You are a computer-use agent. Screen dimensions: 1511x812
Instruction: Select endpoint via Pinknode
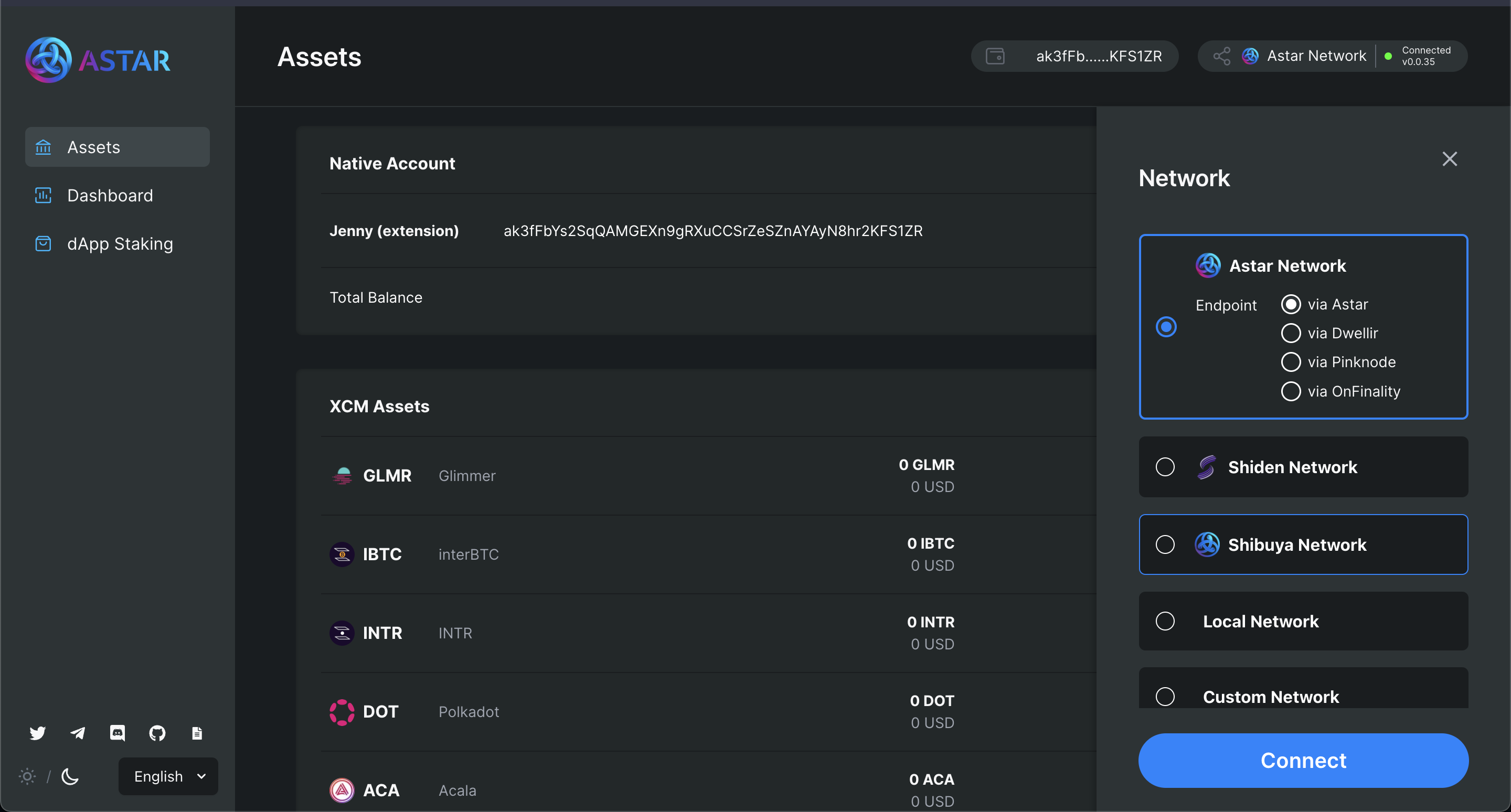[x=1291, y=362]
